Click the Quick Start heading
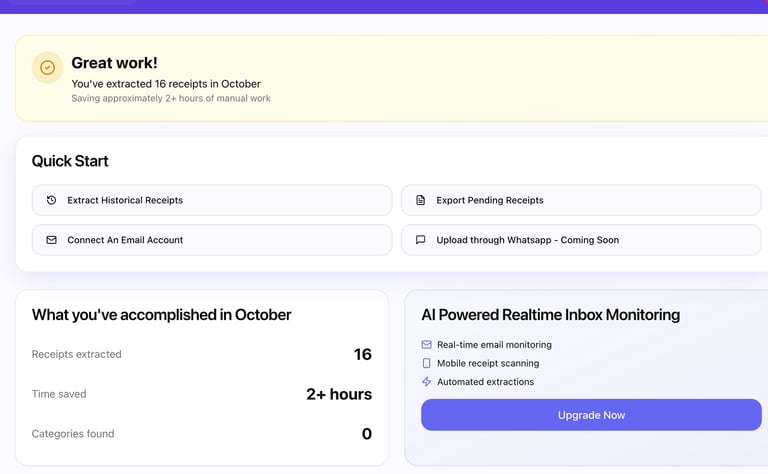Viewport: 768px width, 474px height. 70,161
